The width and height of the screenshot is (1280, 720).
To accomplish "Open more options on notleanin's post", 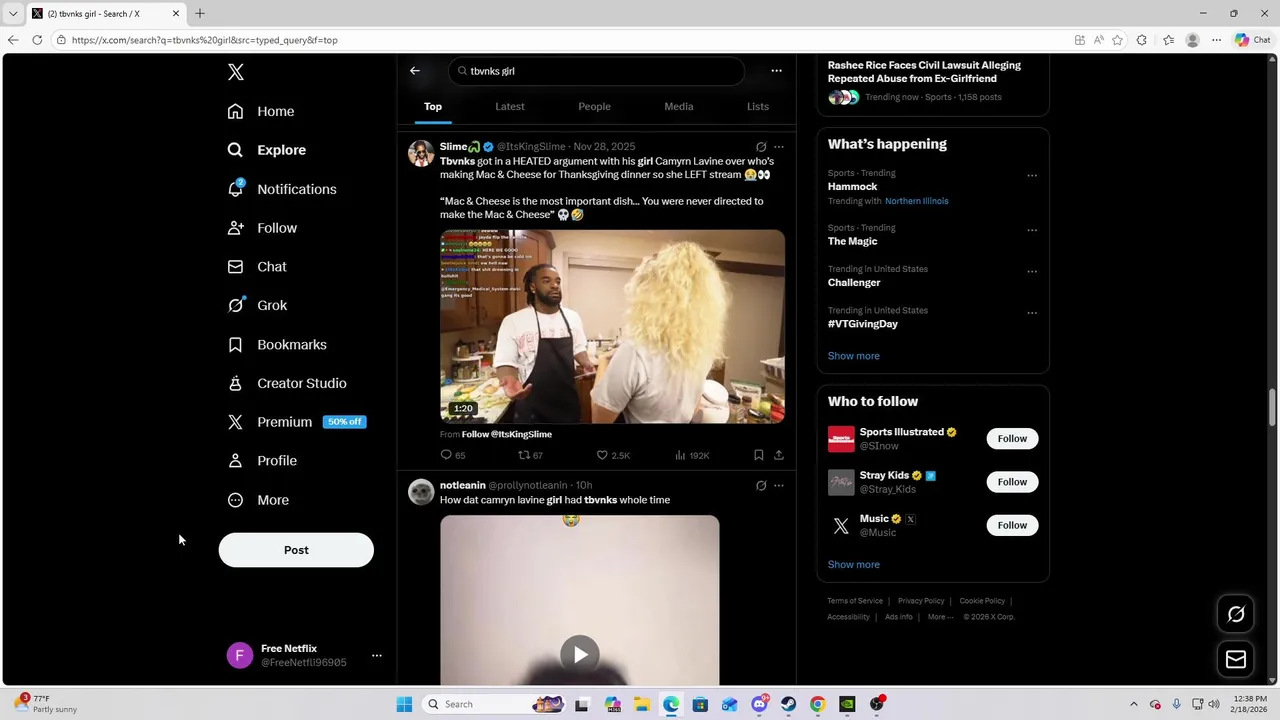I will pyautogui.click(x=779, y=486).
